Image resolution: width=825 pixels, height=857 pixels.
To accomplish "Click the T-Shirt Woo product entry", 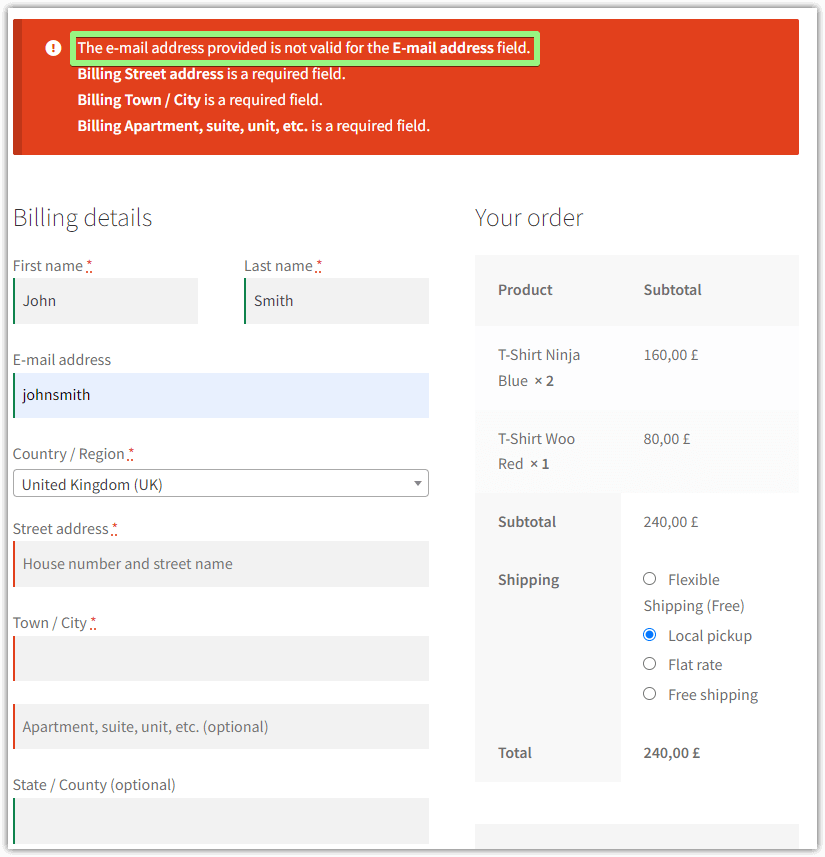I will pyautogui.click(x=535, y=438).
